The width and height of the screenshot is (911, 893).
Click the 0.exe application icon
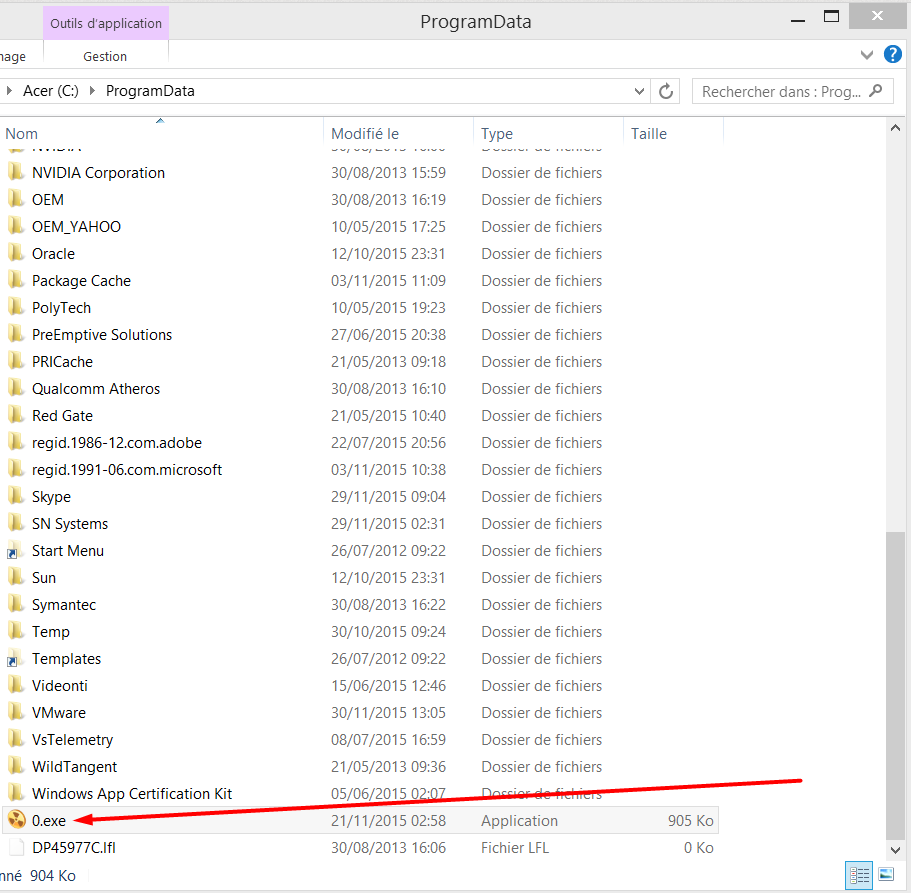pos(16,820)
